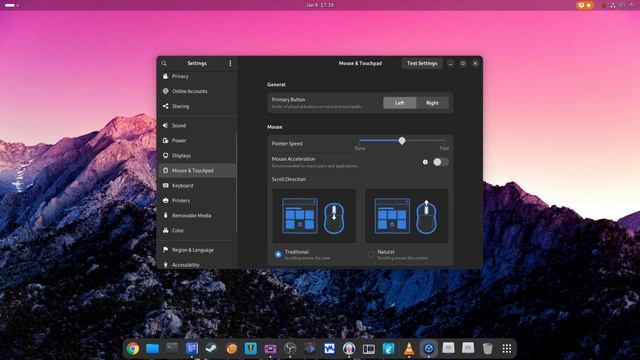Open Sound settings in the sidebar

[197, 125]
